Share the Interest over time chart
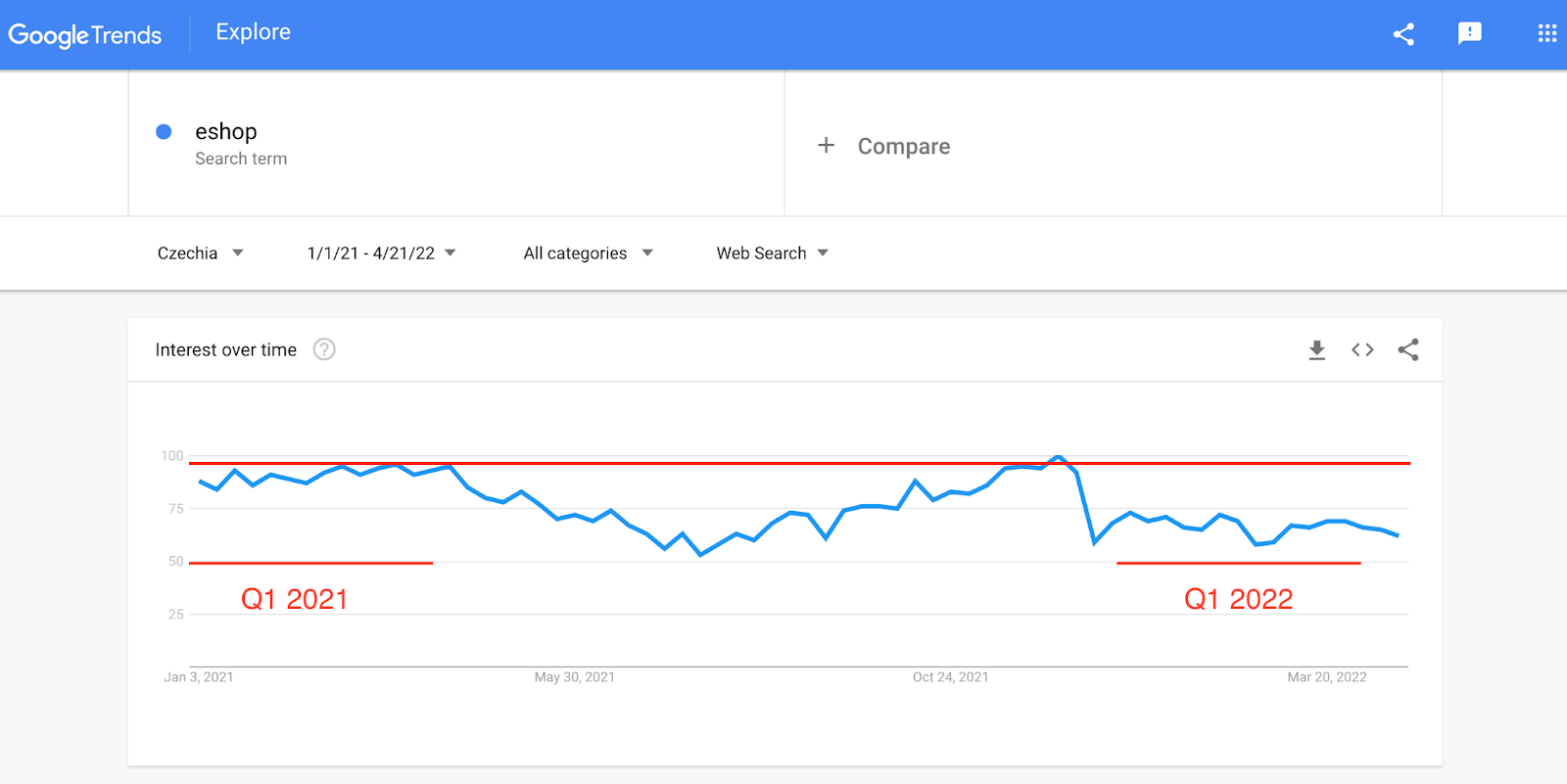Viewport: 1567px width, 784px height. [1408, 349]
